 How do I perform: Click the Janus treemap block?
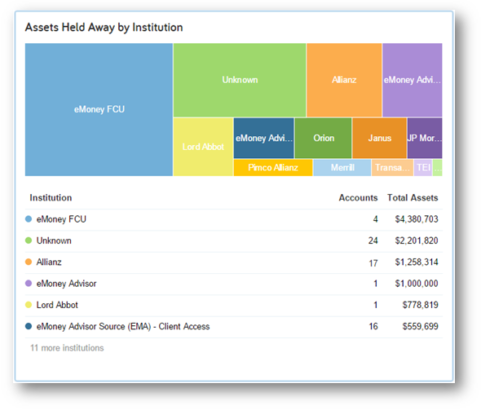(x=379, y=138)
